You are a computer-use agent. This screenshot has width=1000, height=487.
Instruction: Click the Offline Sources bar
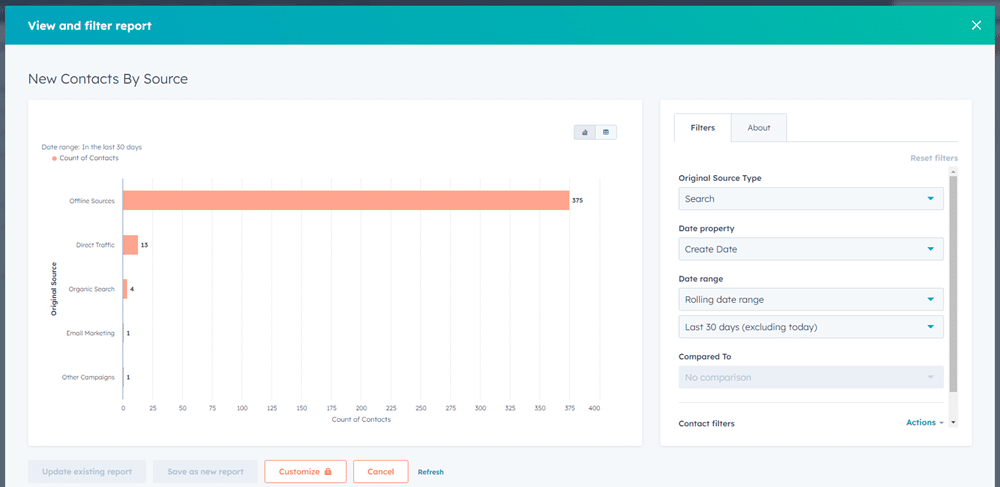[346, 200]
